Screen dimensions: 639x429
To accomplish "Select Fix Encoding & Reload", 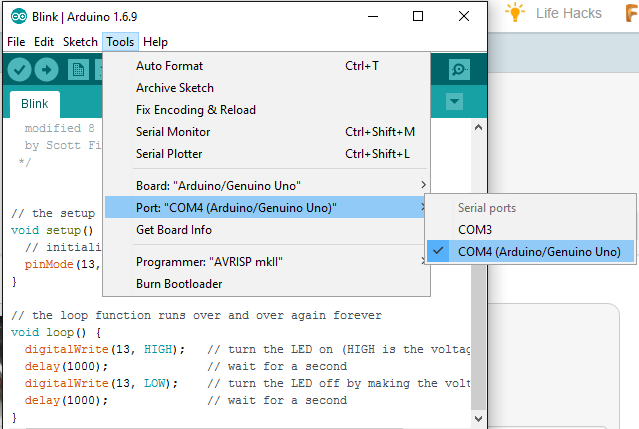I will click(267, 110).
